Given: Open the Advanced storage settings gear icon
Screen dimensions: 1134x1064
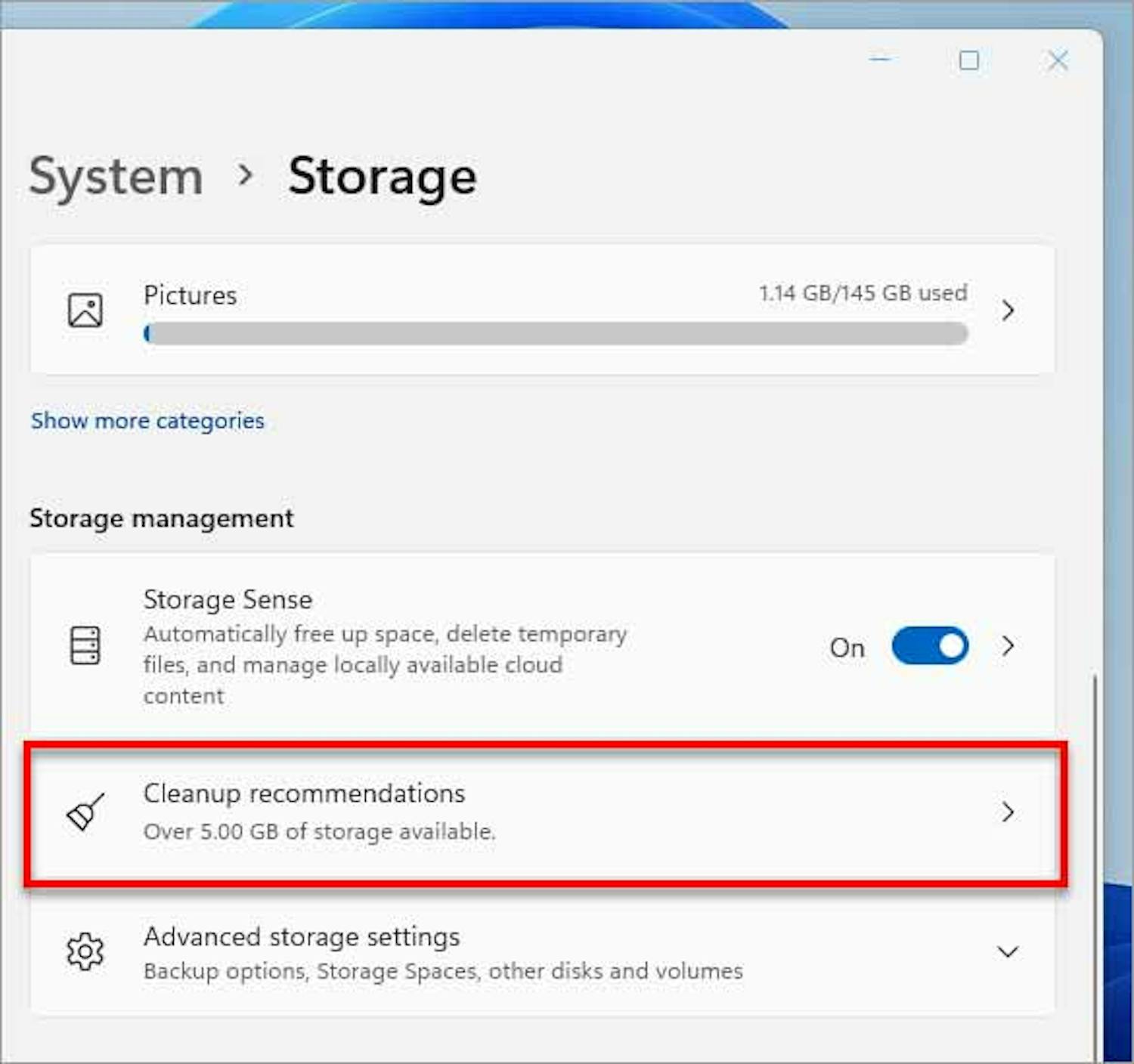Looking at the screenshot, I should tap(85, 952).
